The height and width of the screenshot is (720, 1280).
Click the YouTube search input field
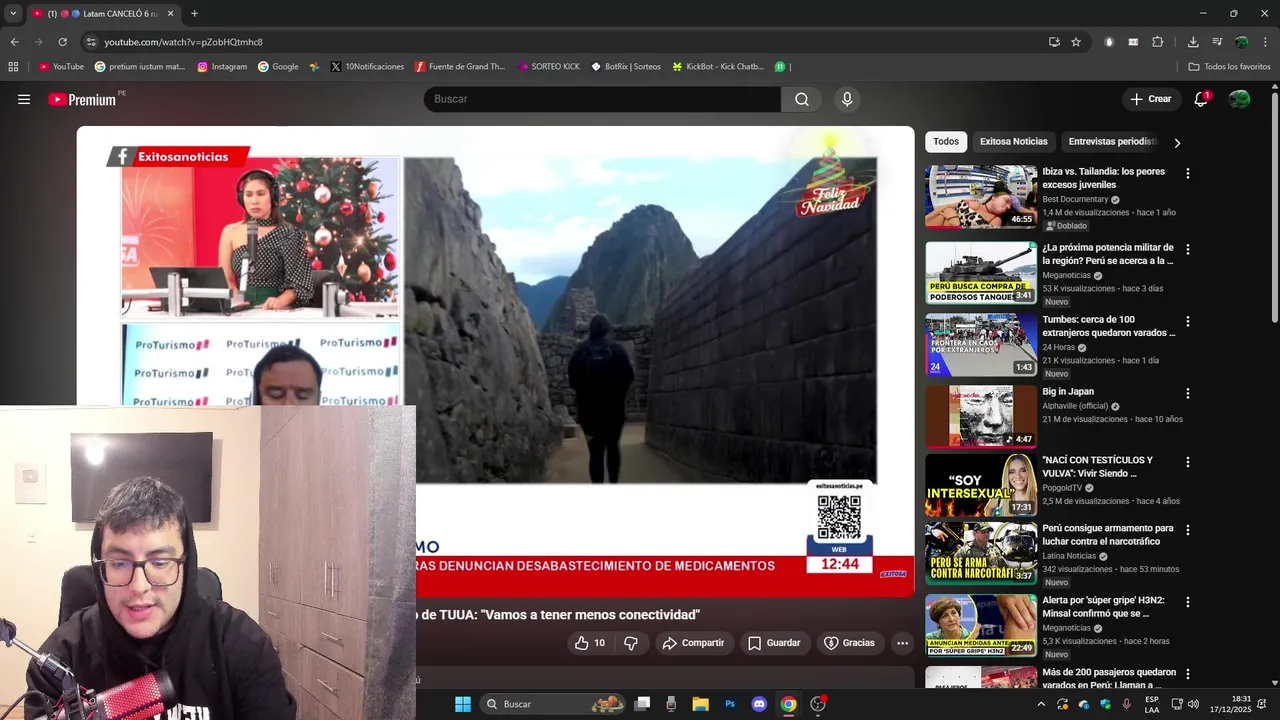pyautogui.click(x=602, y=99)
